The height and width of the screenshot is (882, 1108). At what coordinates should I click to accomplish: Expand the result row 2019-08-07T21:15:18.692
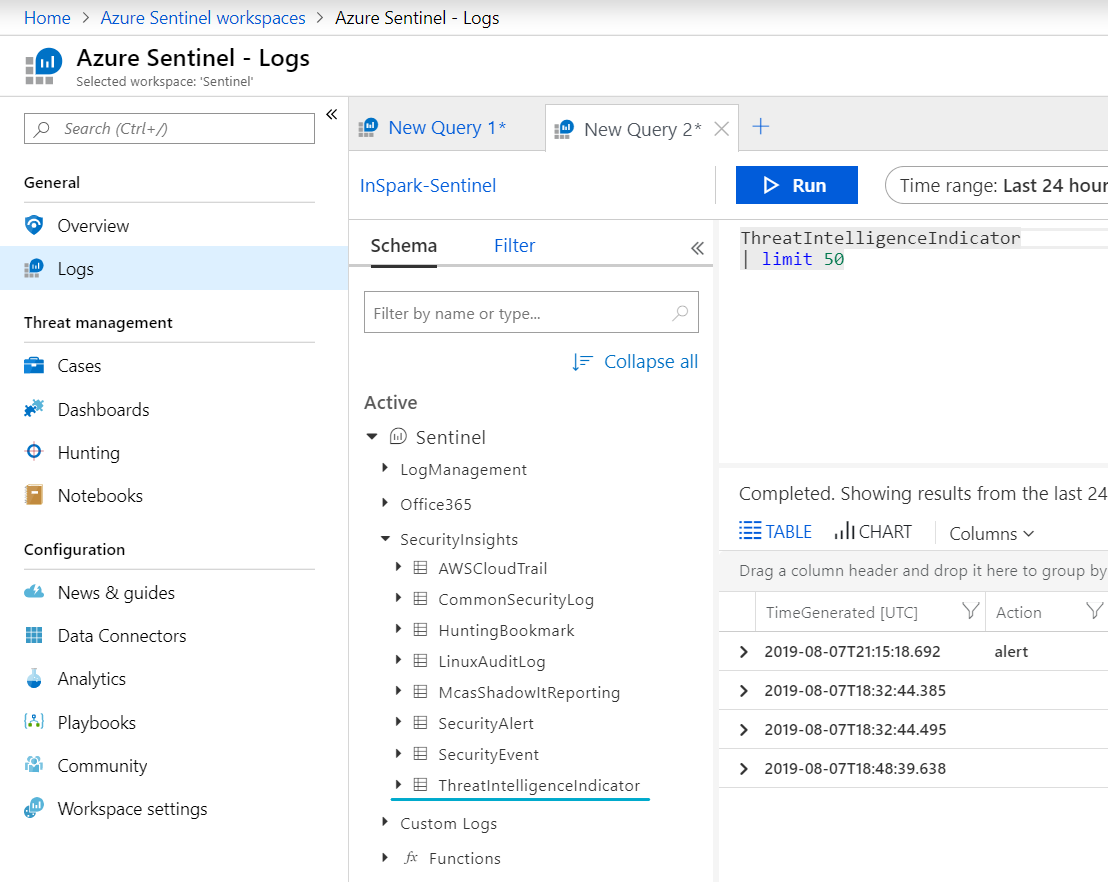point(743,652)
